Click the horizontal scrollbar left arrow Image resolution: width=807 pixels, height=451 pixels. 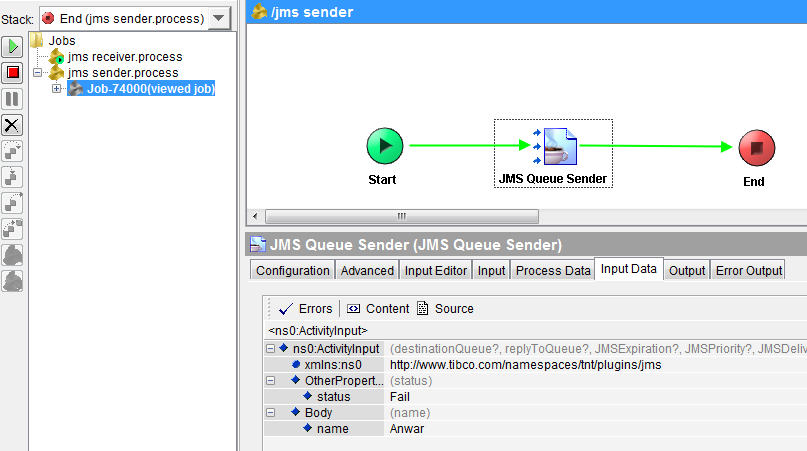255,216
